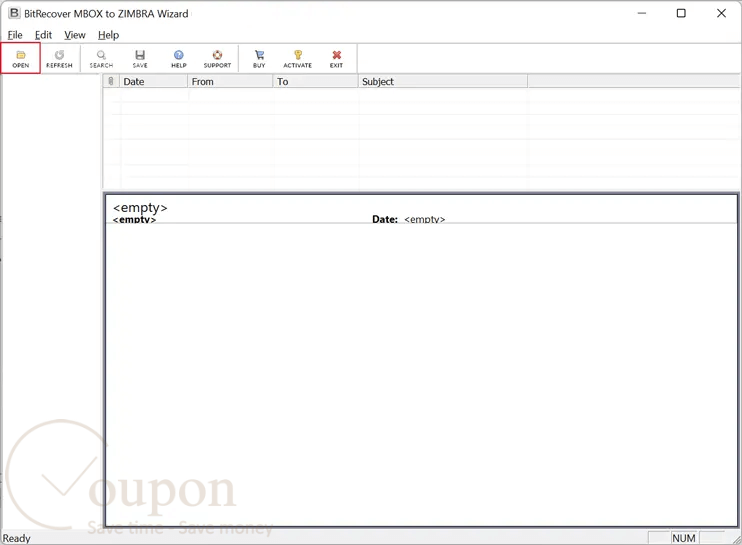Open the View menu
The image size is (742, 545).
click(75, 35)
